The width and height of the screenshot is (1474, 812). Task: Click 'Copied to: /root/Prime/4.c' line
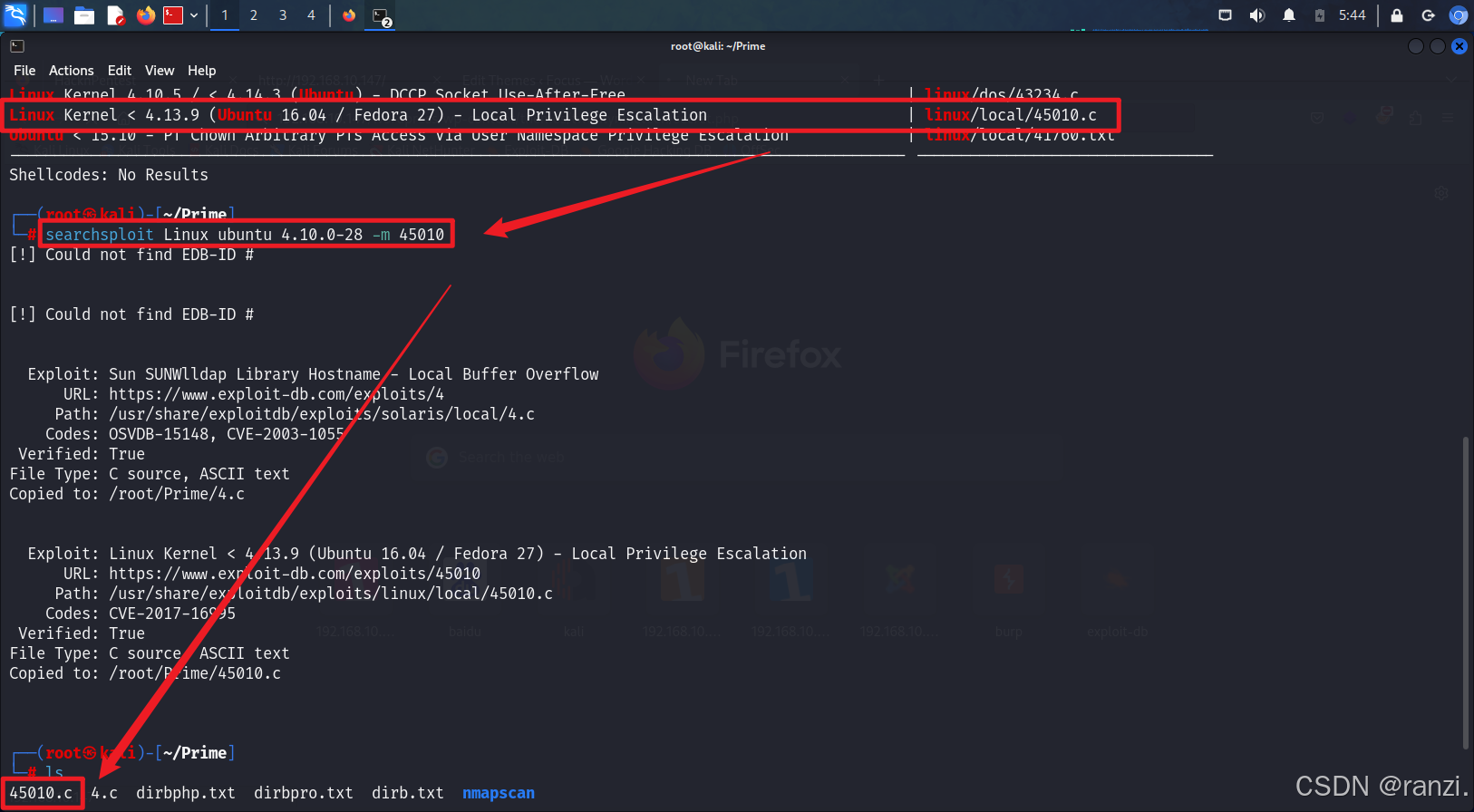click(127, 494)
